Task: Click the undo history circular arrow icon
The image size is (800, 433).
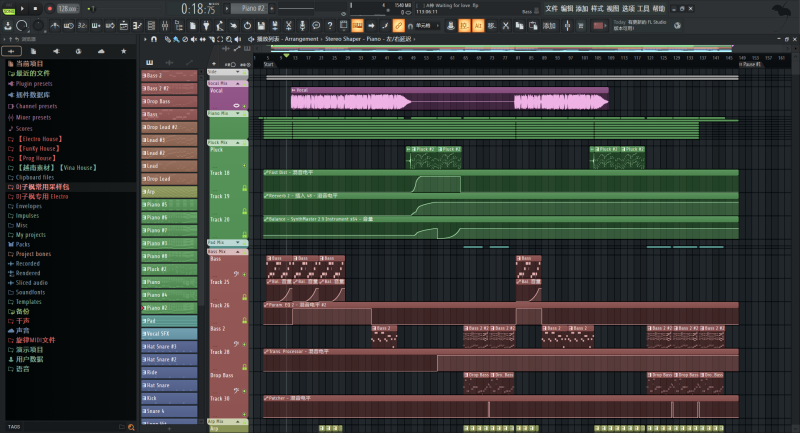Action: click(247, 26)
